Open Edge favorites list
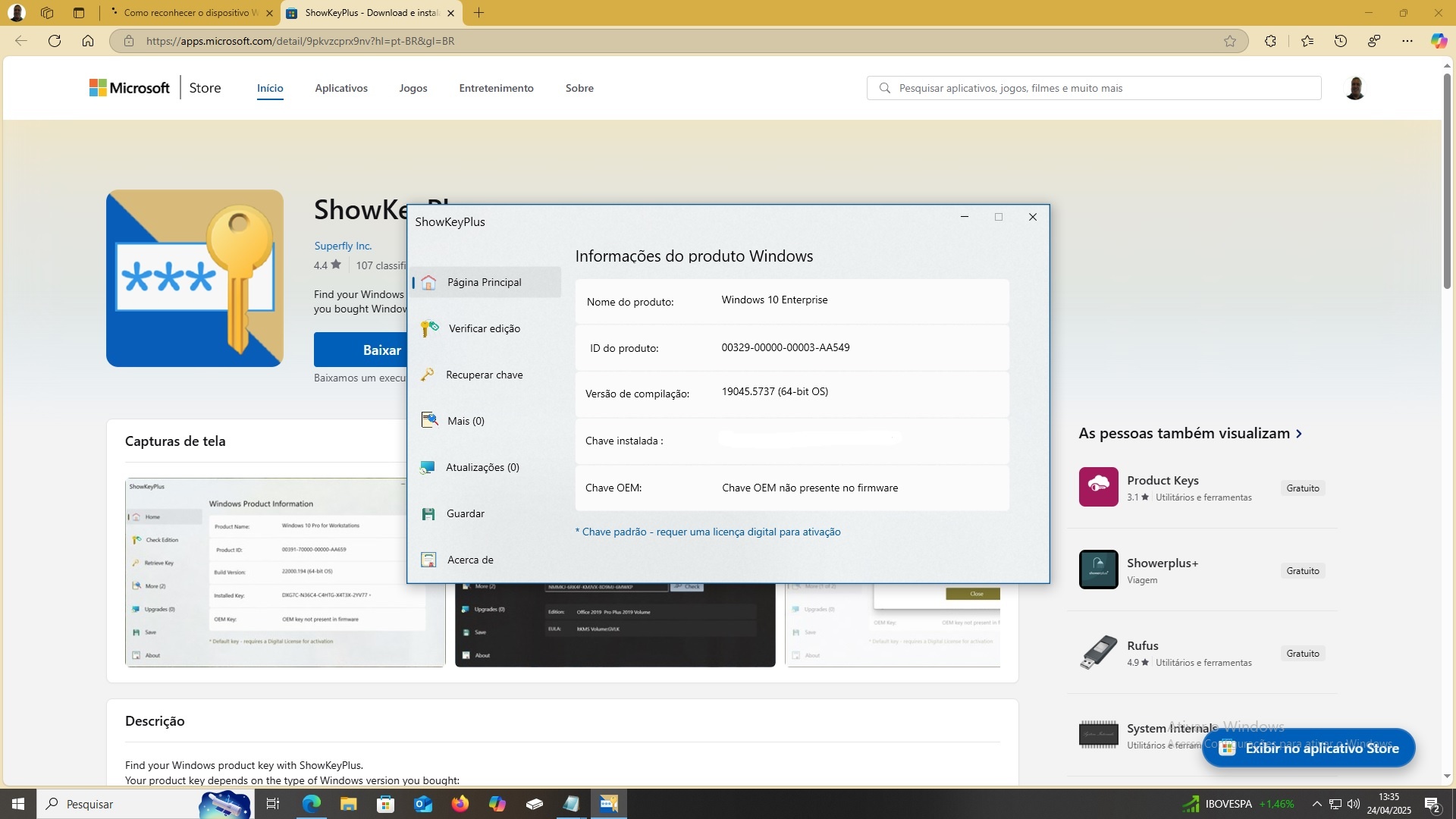1456x819 pixels. point(1307,41)
